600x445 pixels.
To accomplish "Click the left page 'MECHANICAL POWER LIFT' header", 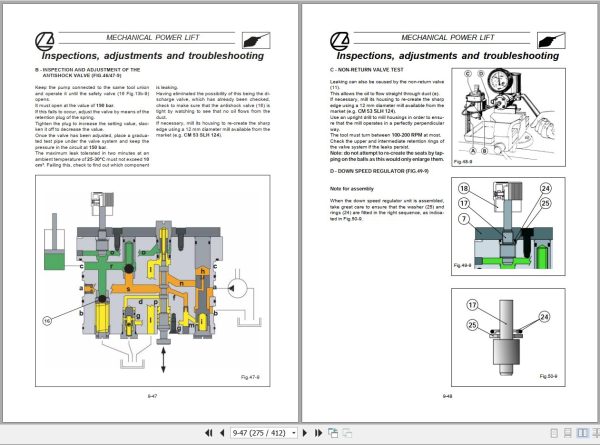I will coord(153,37).
